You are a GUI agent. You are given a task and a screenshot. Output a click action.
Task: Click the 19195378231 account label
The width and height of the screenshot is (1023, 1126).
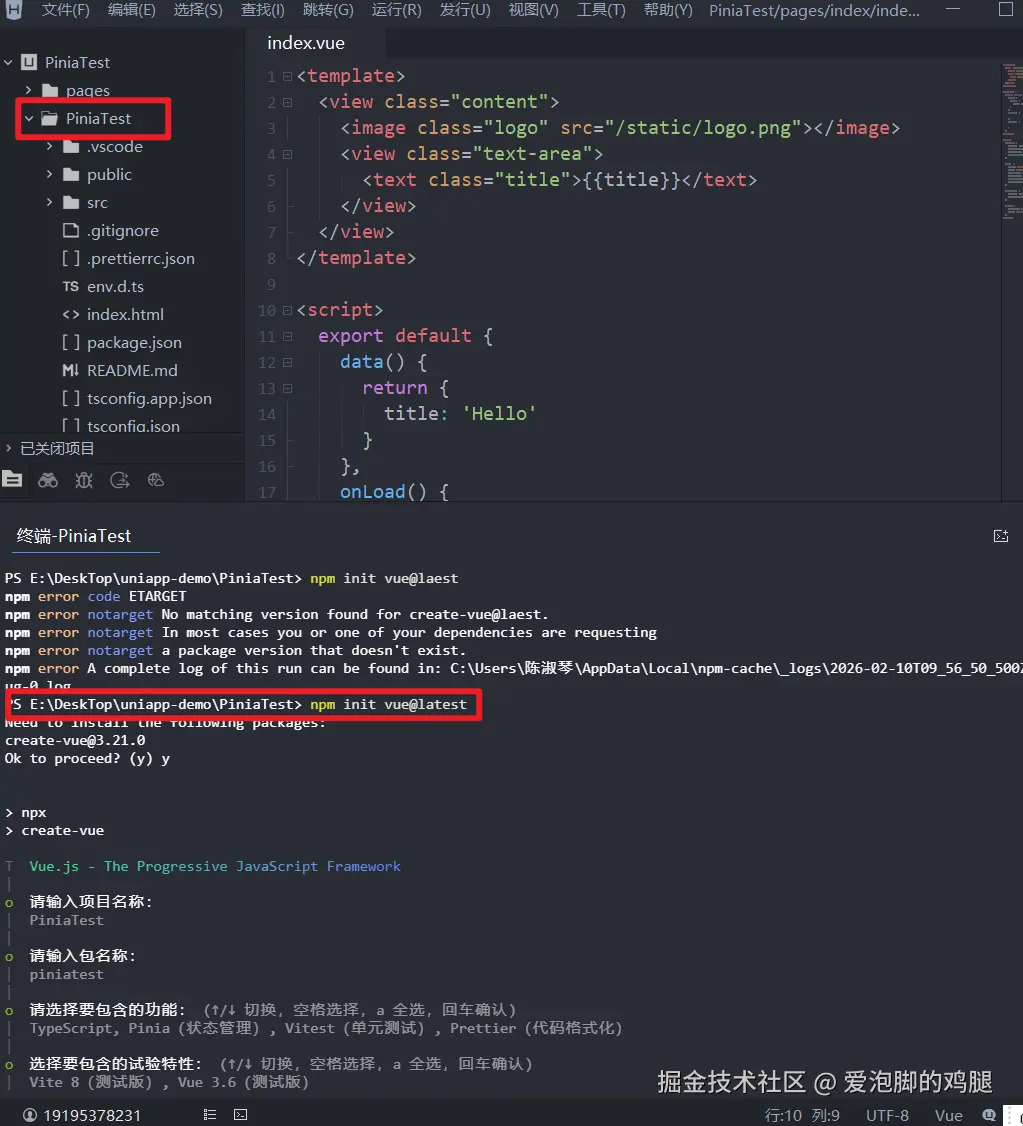[x=92, y=1115]
